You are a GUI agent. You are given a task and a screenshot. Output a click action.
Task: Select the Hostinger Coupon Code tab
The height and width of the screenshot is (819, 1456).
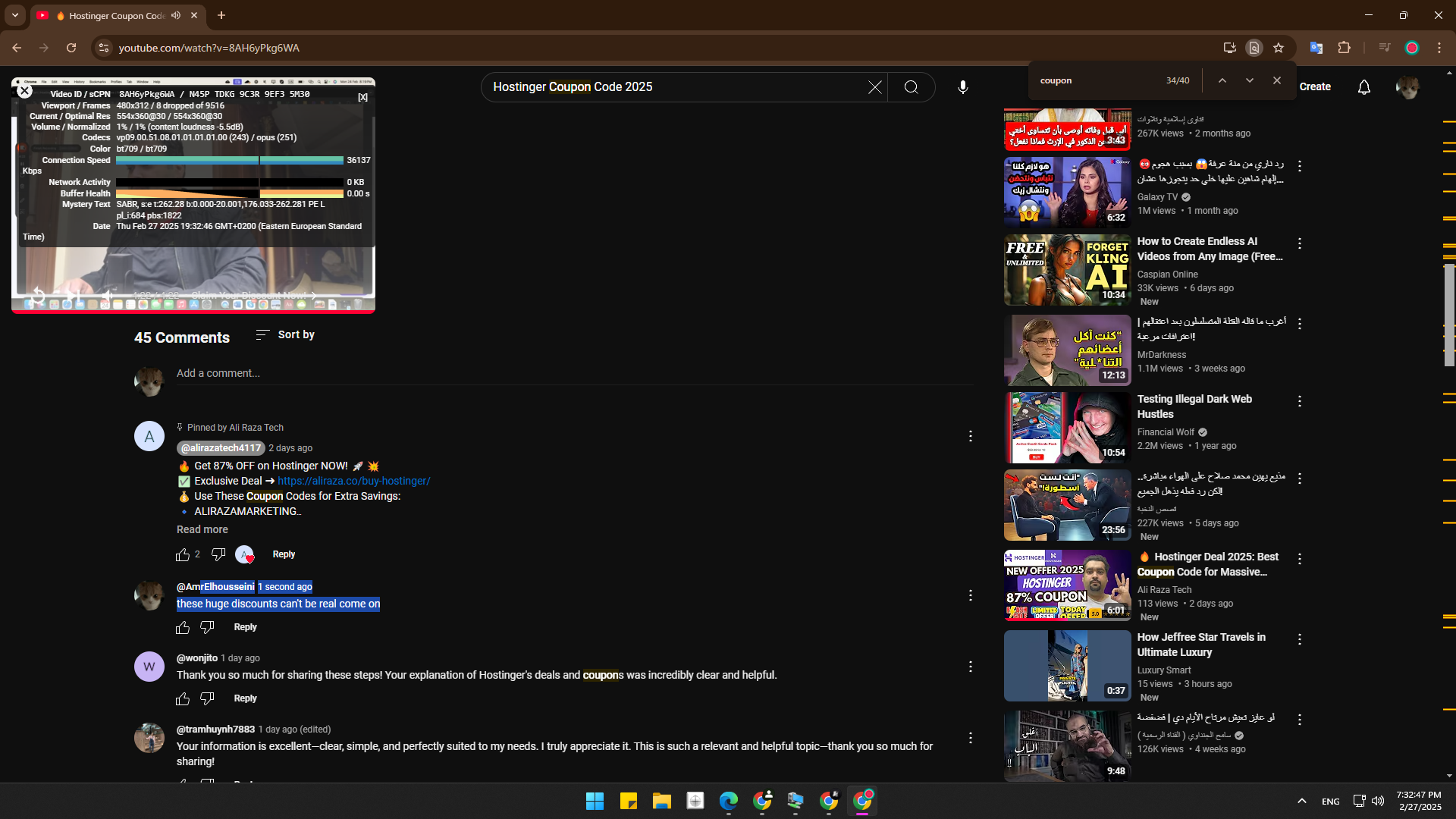click(118, 15)
